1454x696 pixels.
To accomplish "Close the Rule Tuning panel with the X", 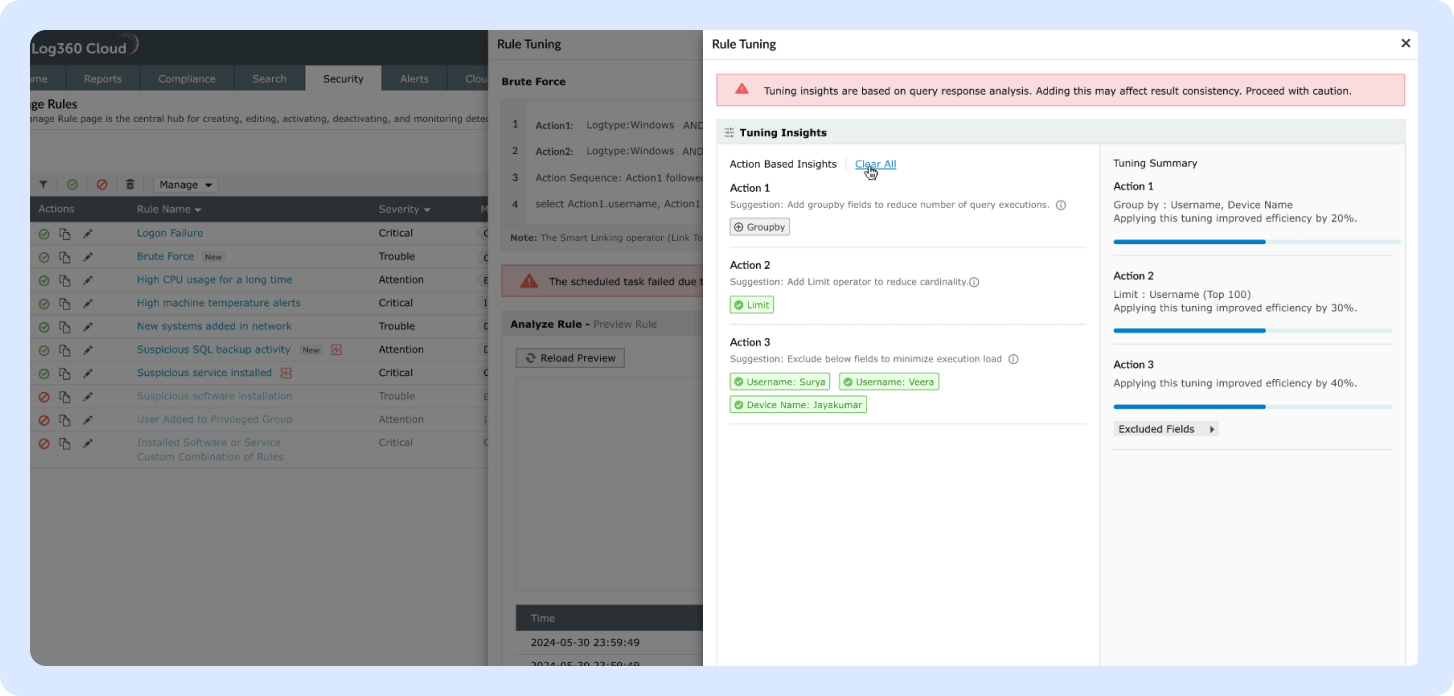I will click(x=1405, y=43).
